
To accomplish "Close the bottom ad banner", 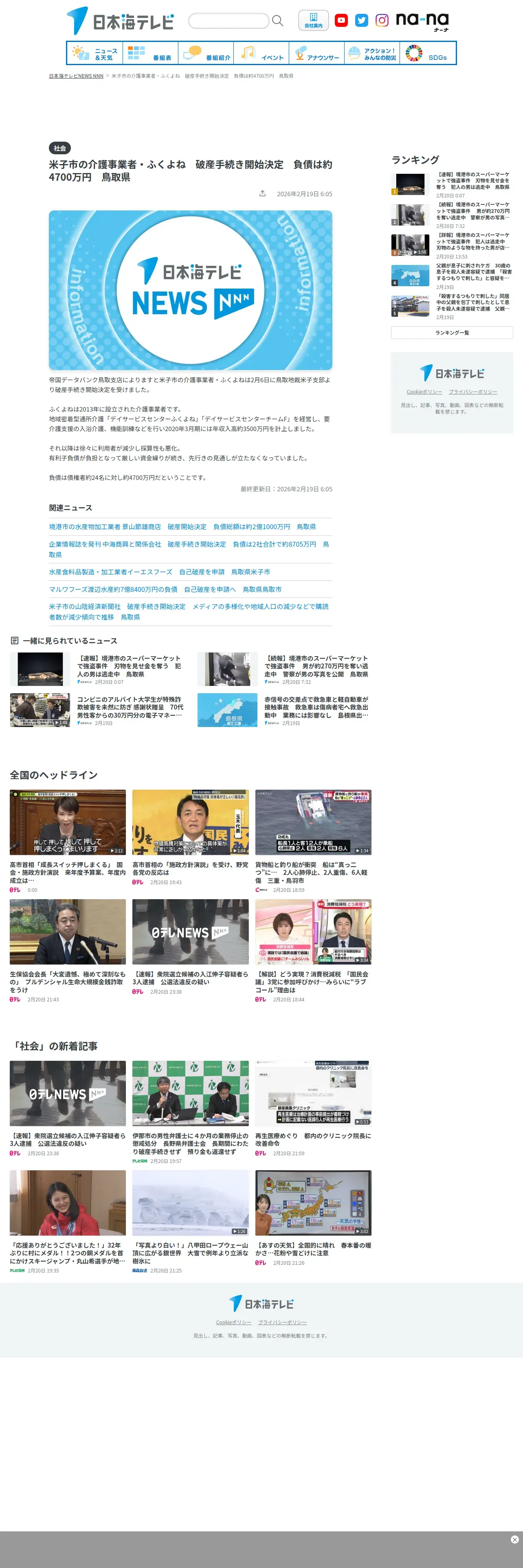I will pos(514,1540).
